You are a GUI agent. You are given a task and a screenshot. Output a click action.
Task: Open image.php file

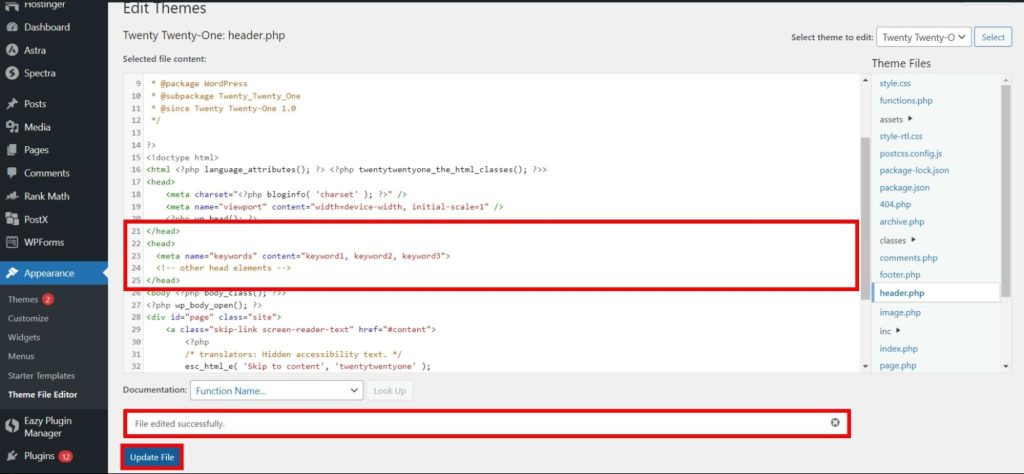point(900,313)
